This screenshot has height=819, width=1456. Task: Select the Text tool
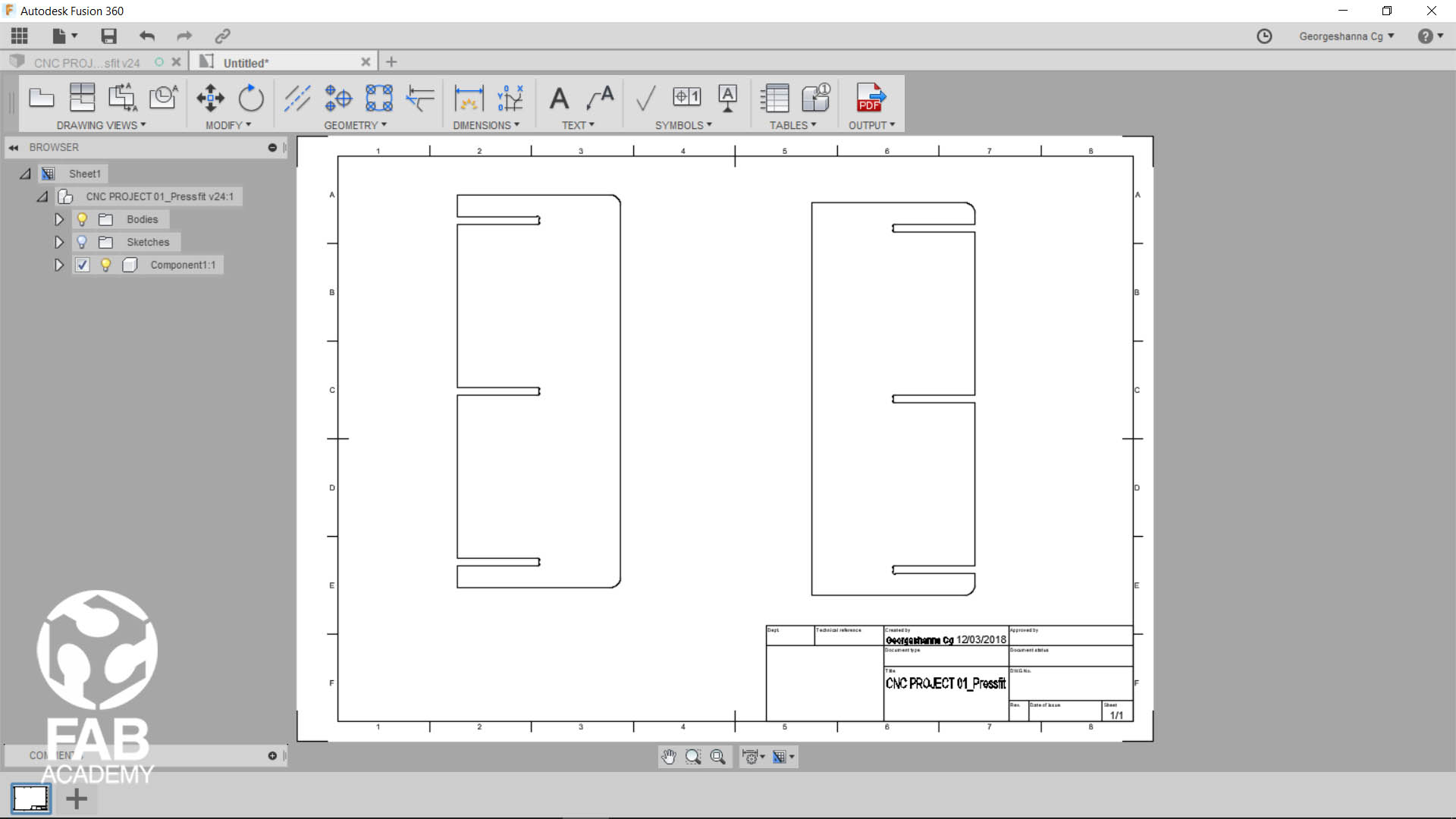(559, 98)
